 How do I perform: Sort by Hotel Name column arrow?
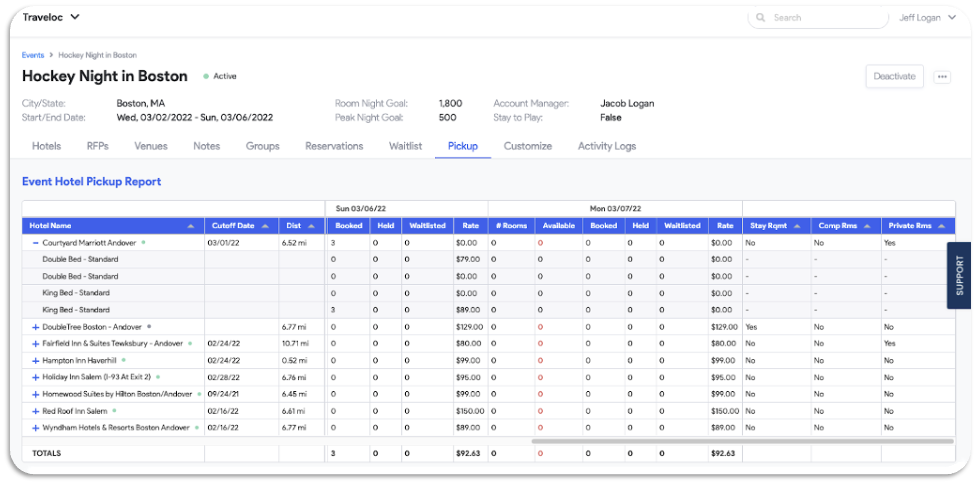coord(190,227)
